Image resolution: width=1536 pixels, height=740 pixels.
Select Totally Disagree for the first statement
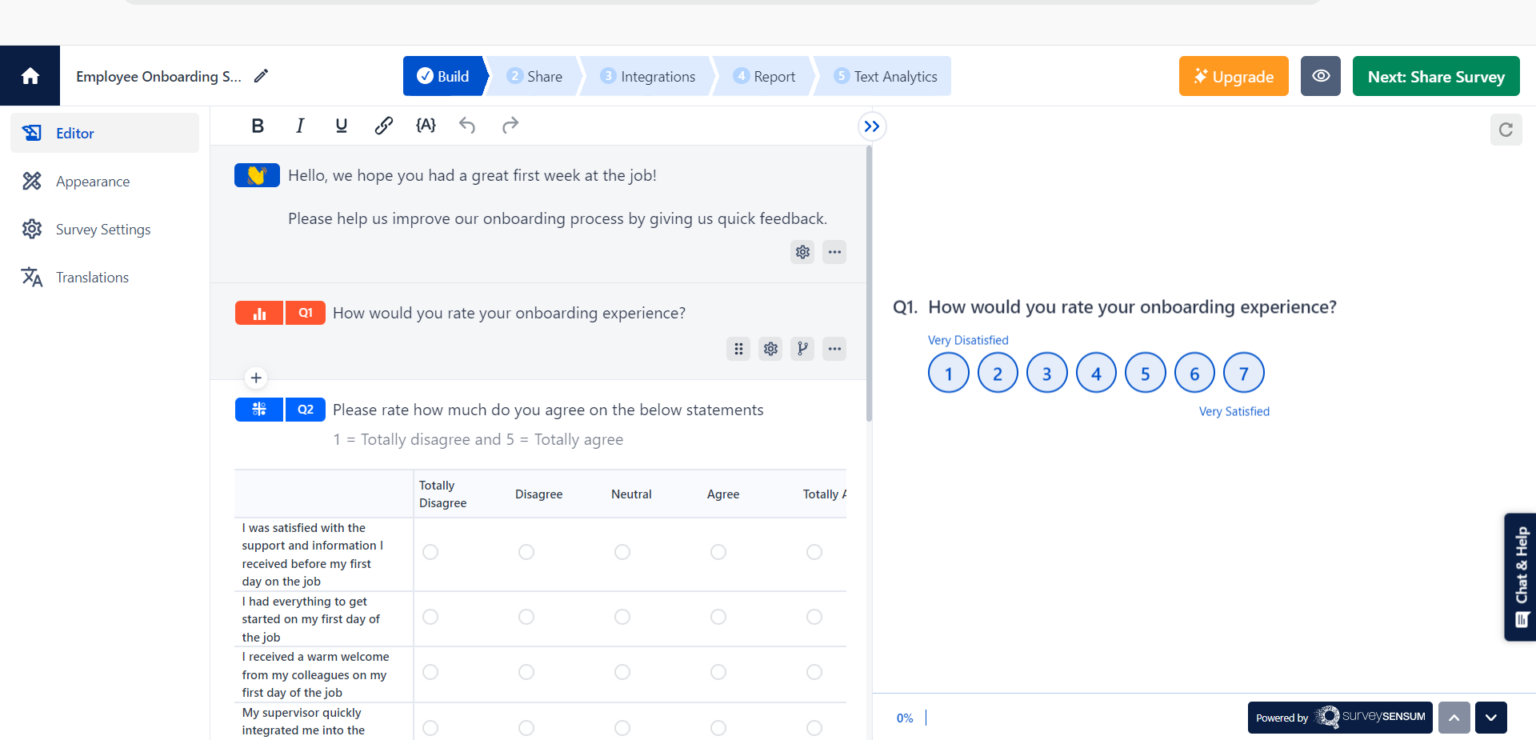pyautogui.click(x=430, y=551)
